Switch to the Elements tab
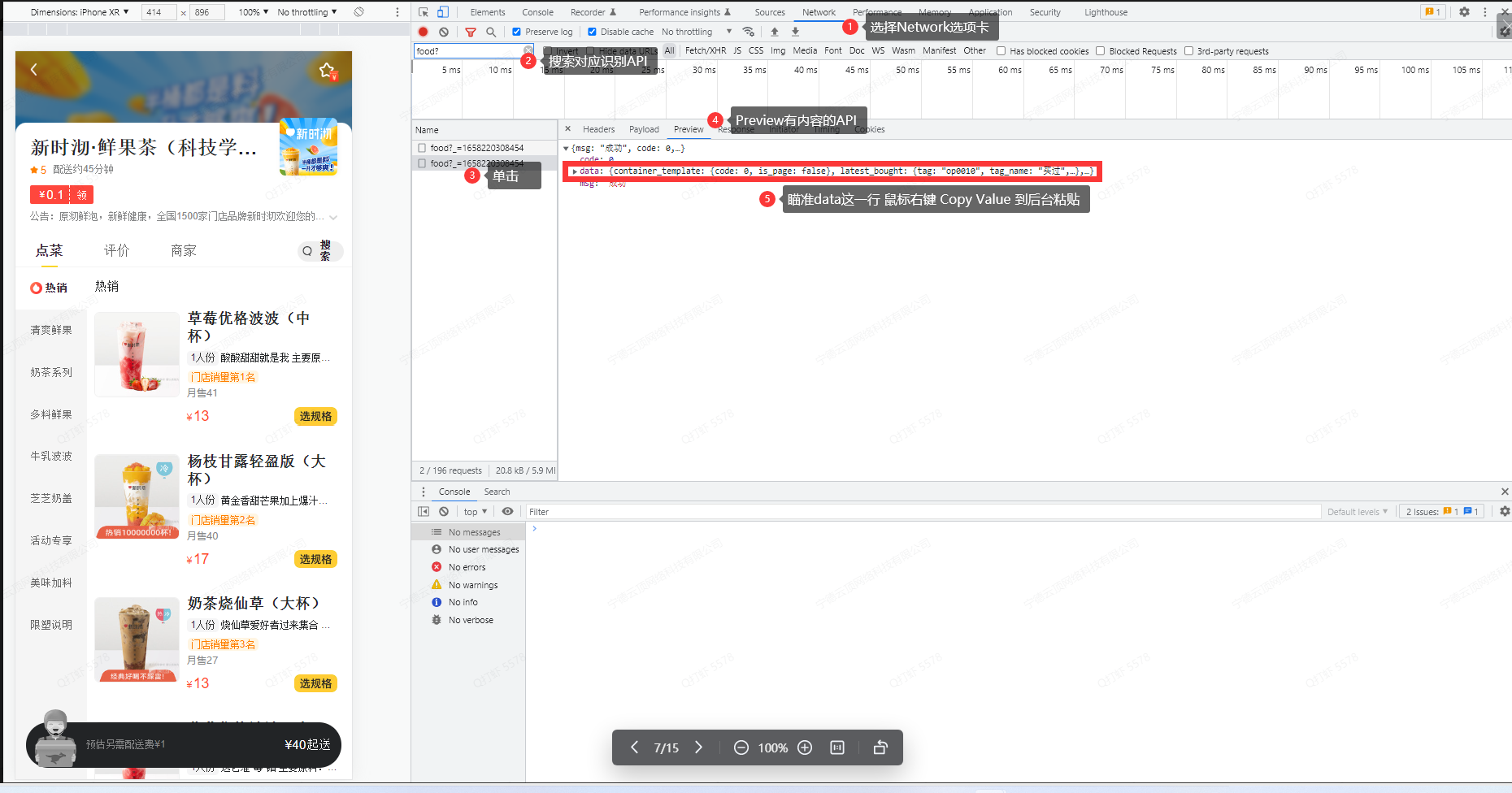Image resolution: width=1512 pixels, height=793 pixels. click(x=488, y=12)
